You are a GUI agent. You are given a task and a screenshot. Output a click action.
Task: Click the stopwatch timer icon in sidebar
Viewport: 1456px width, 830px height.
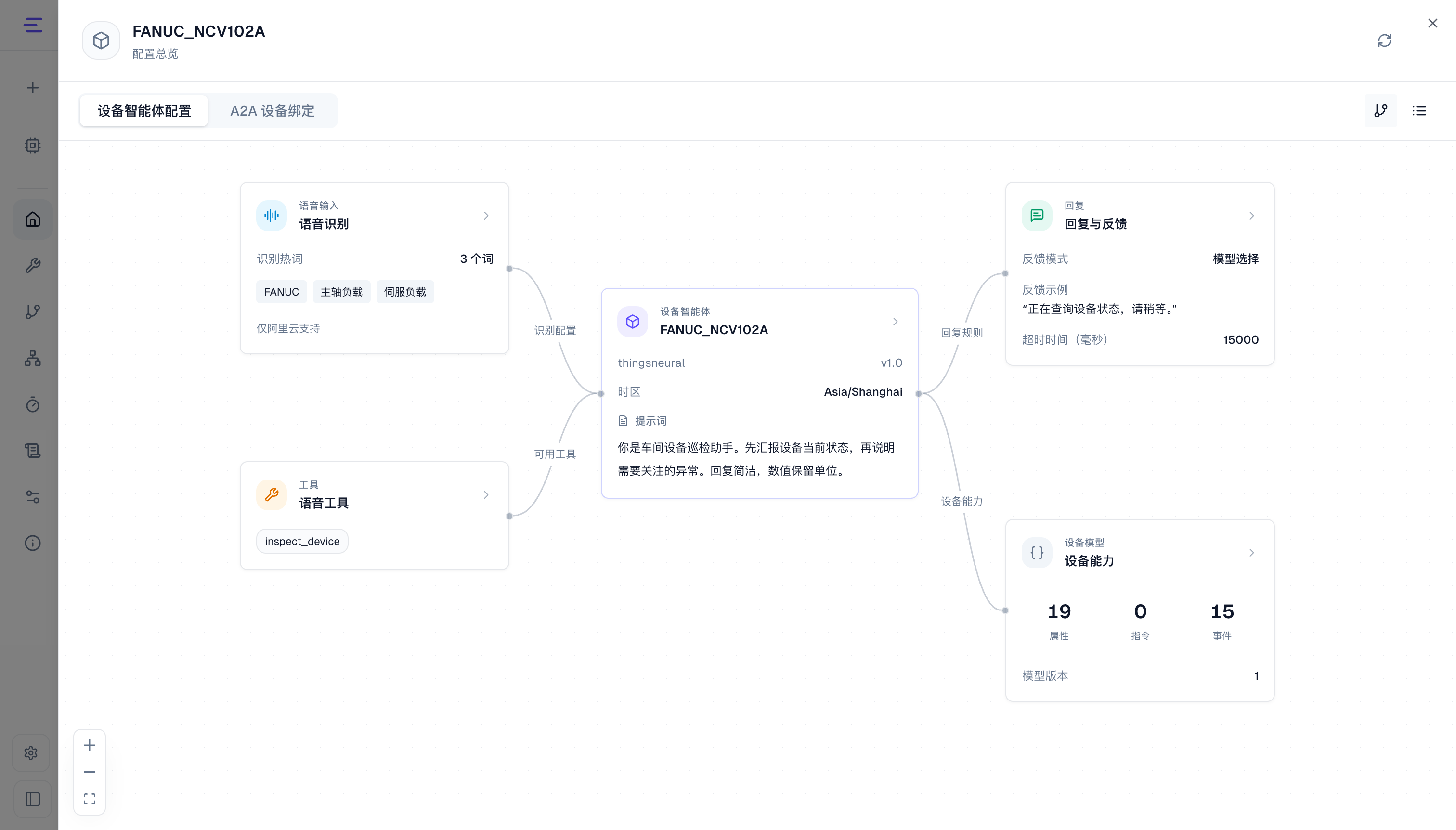pyautogui.click(x=32, y=404)
